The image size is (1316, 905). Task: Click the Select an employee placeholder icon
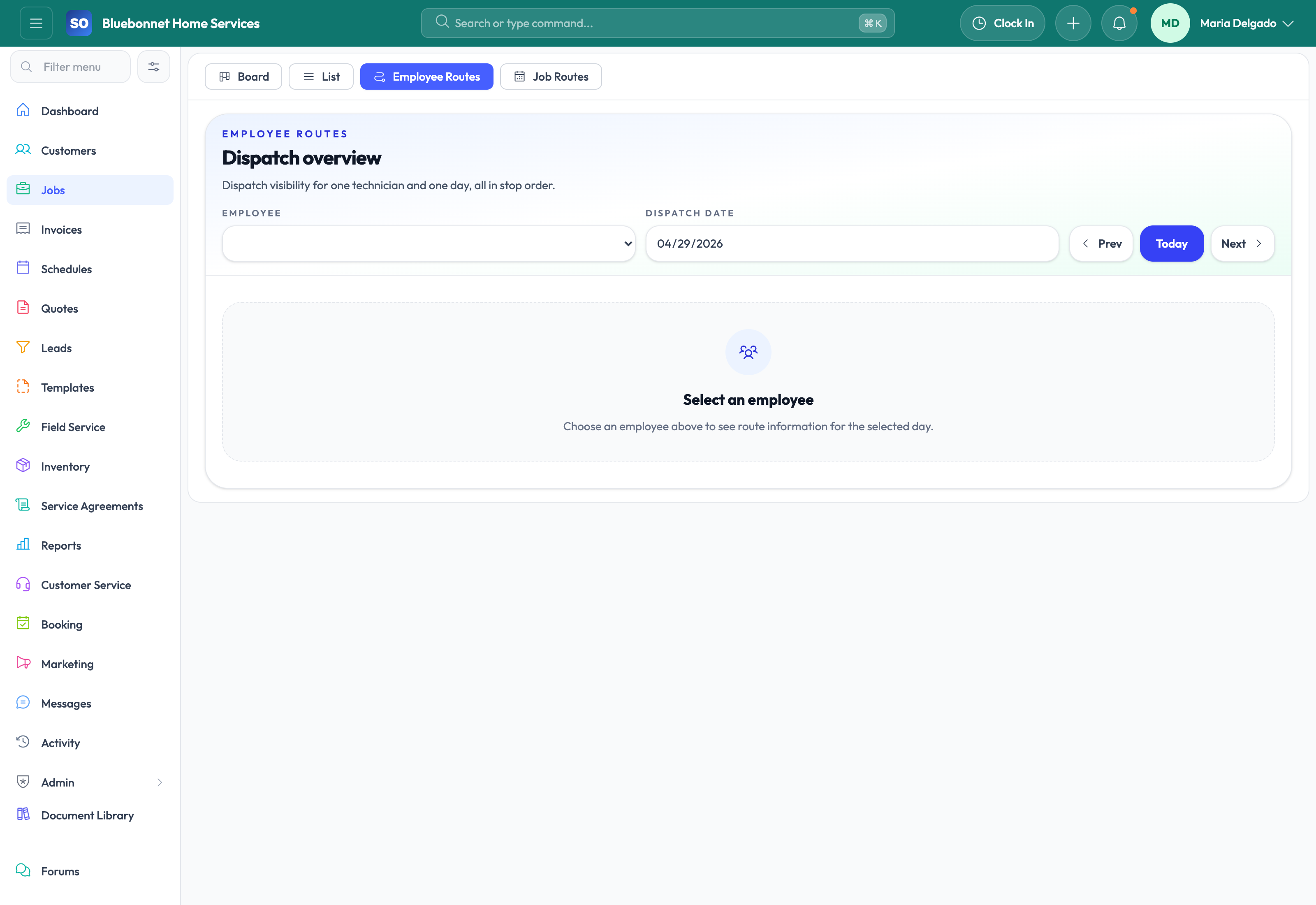tap(748, 352)
